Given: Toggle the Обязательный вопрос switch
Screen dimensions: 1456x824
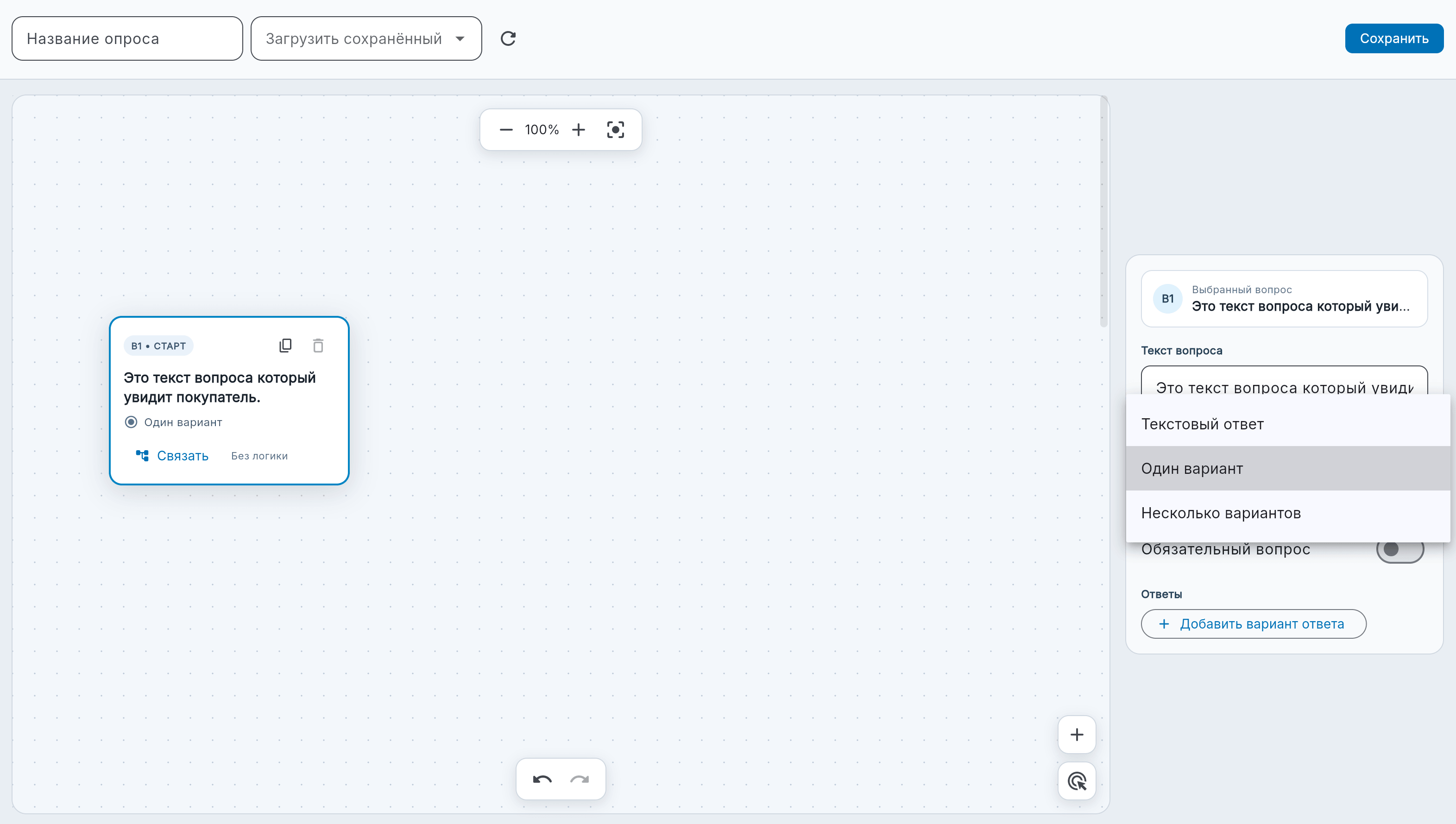Looking at the screenshot, I should tap(1400, 549).
